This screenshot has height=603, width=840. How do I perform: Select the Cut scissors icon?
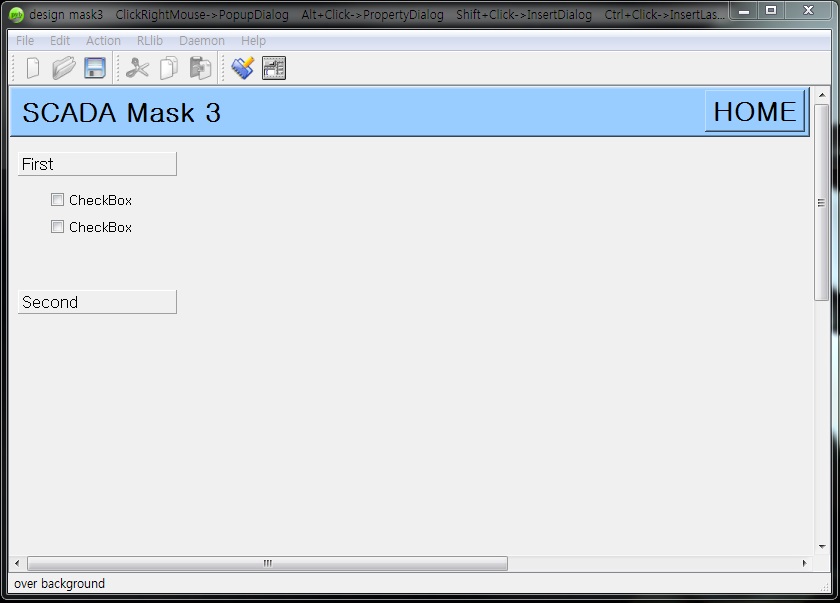click(137, 68)
